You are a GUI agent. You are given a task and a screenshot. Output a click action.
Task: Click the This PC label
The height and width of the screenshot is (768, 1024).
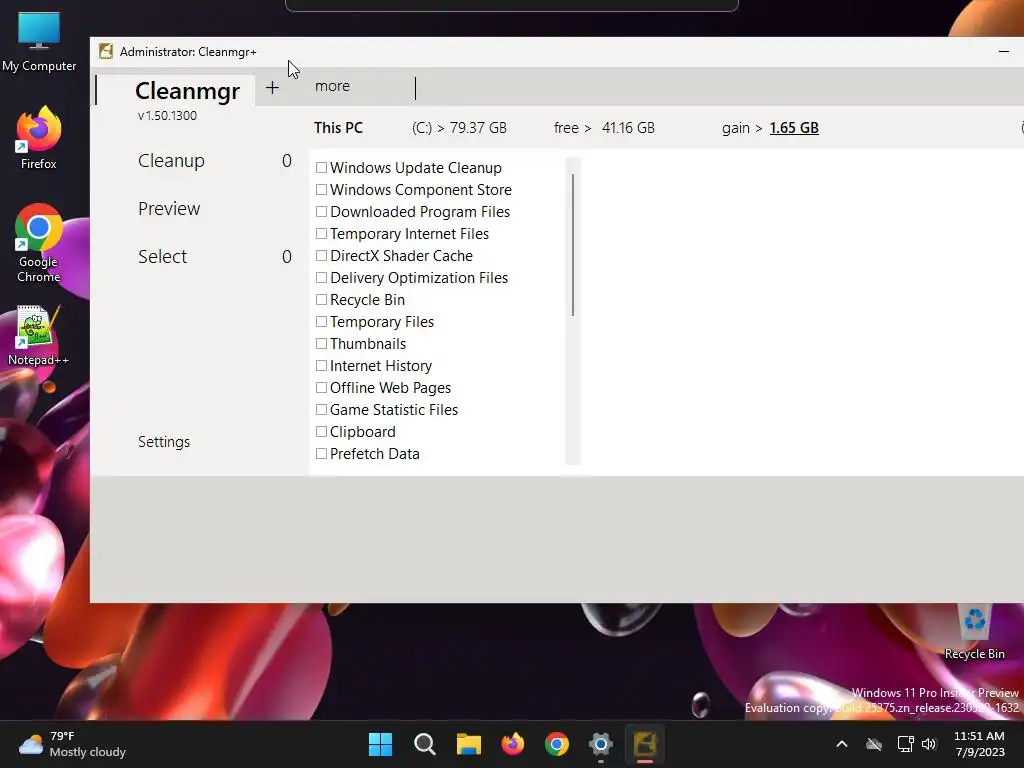[x=338, y=128]
